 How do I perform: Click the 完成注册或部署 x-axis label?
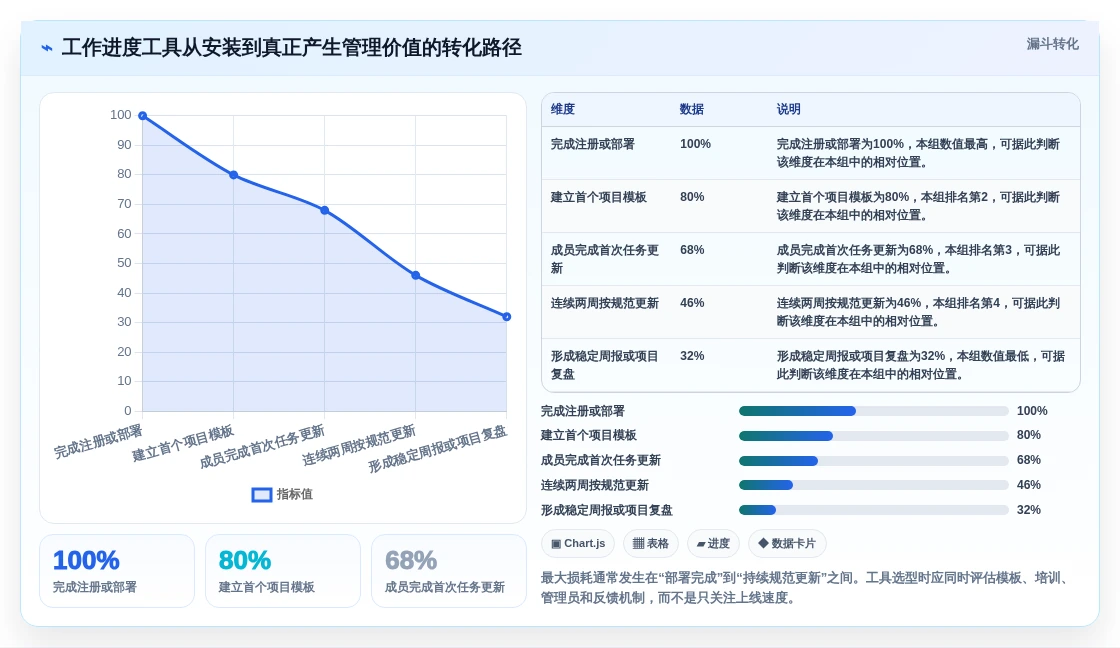pyautogui.click(x=98, y=442)
